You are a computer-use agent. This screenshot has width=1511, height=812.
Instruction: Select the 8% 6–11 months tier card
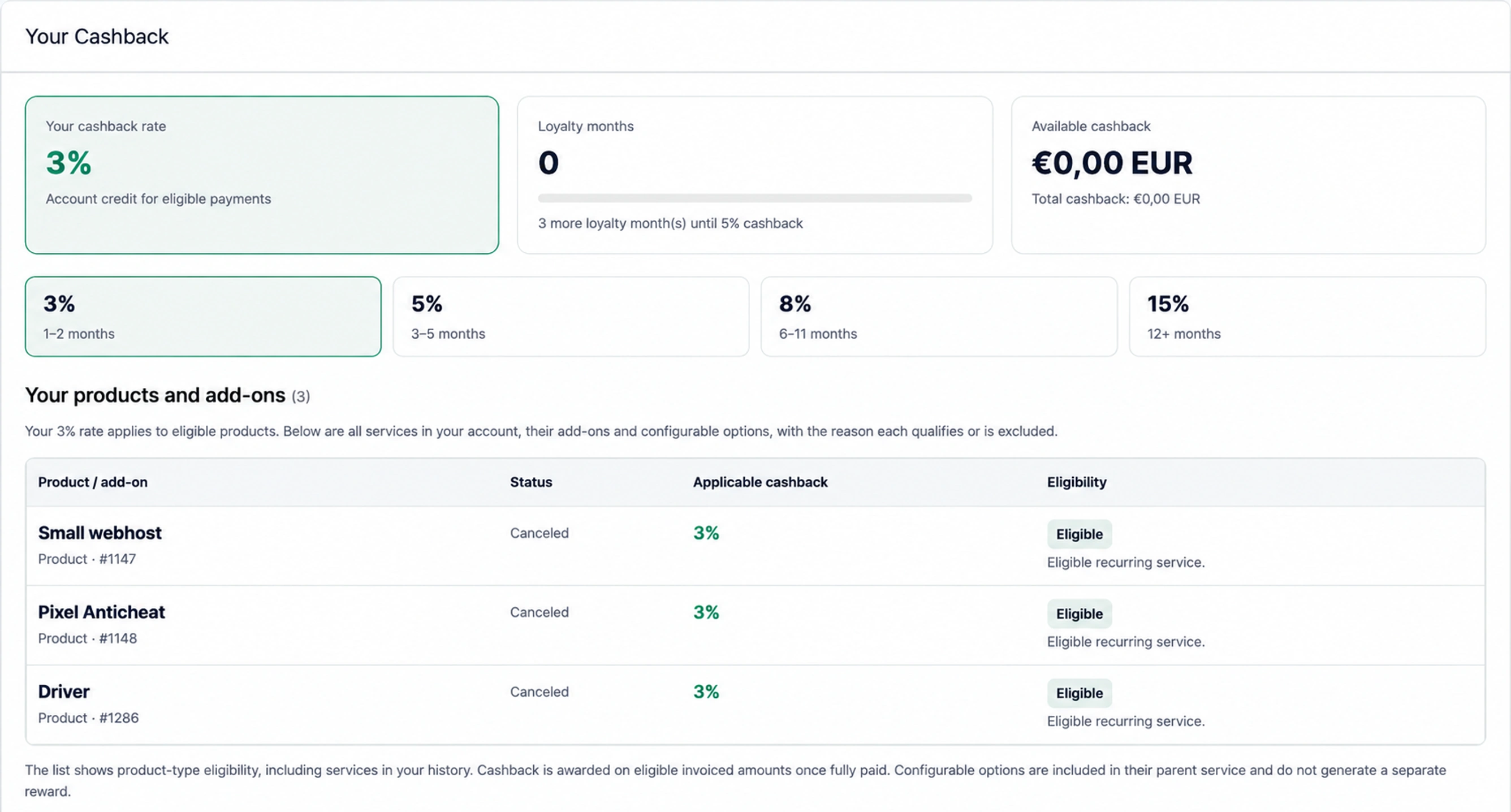click(939, 316)
